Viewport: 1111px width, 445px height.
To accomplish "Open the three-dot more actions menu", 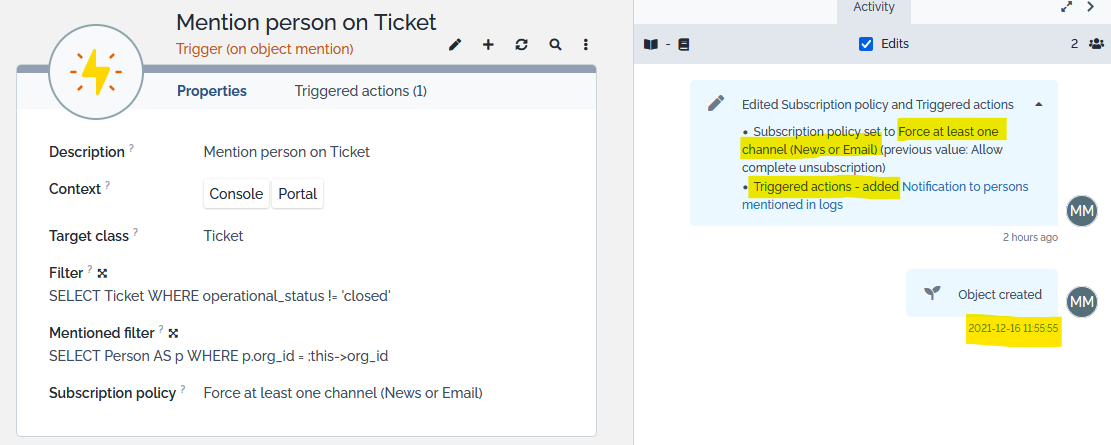I will pos(586,44).
